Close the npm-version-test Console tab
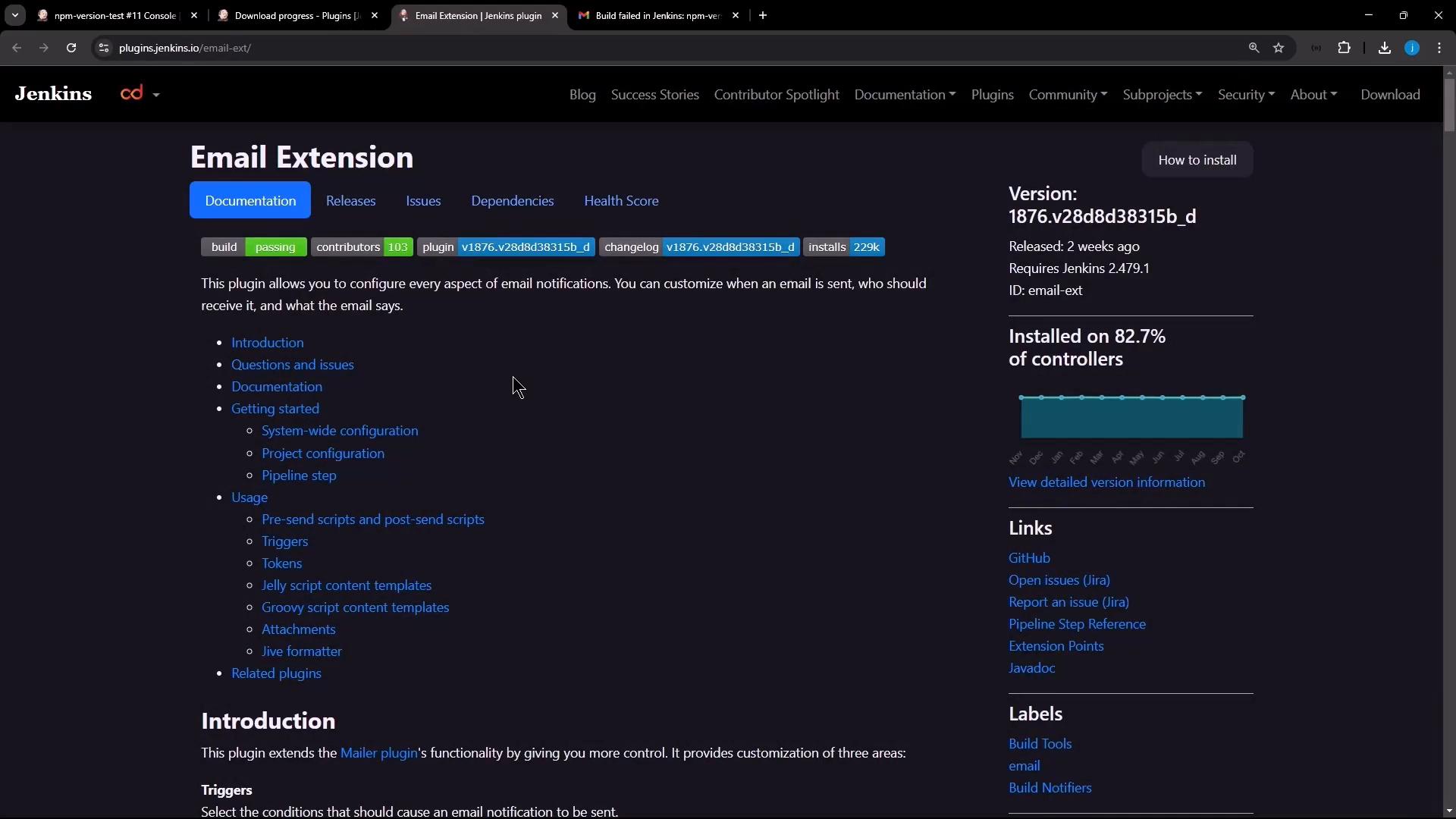 (x=194, y=15)
